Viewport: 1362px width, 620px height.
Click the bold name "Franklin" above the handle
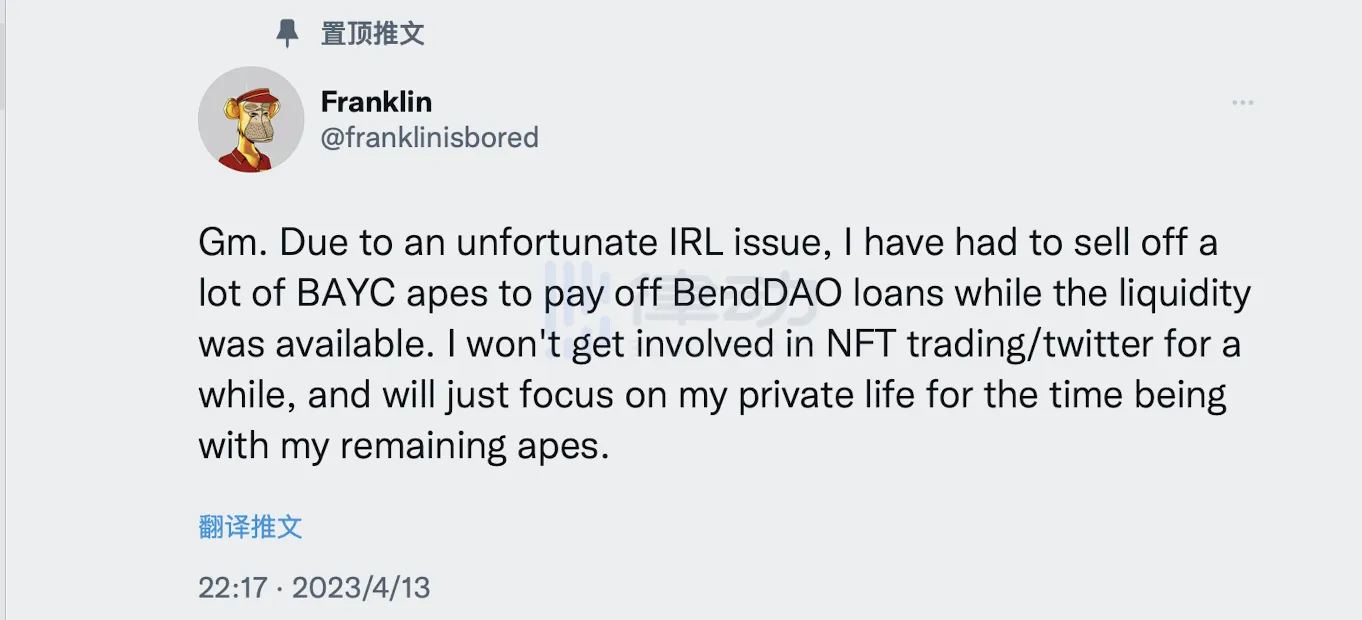click(x=376, y=101)
